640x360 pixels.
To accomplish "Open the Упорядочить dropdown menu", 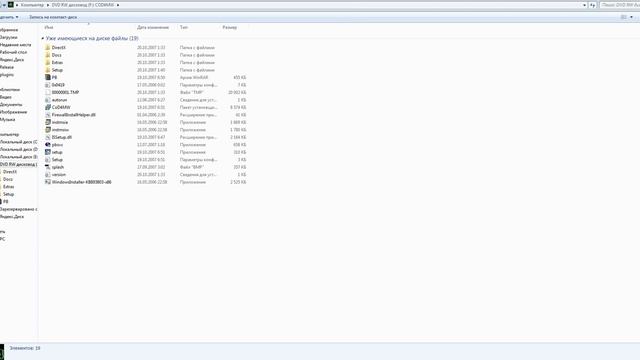I will click(x=9, y=17).
